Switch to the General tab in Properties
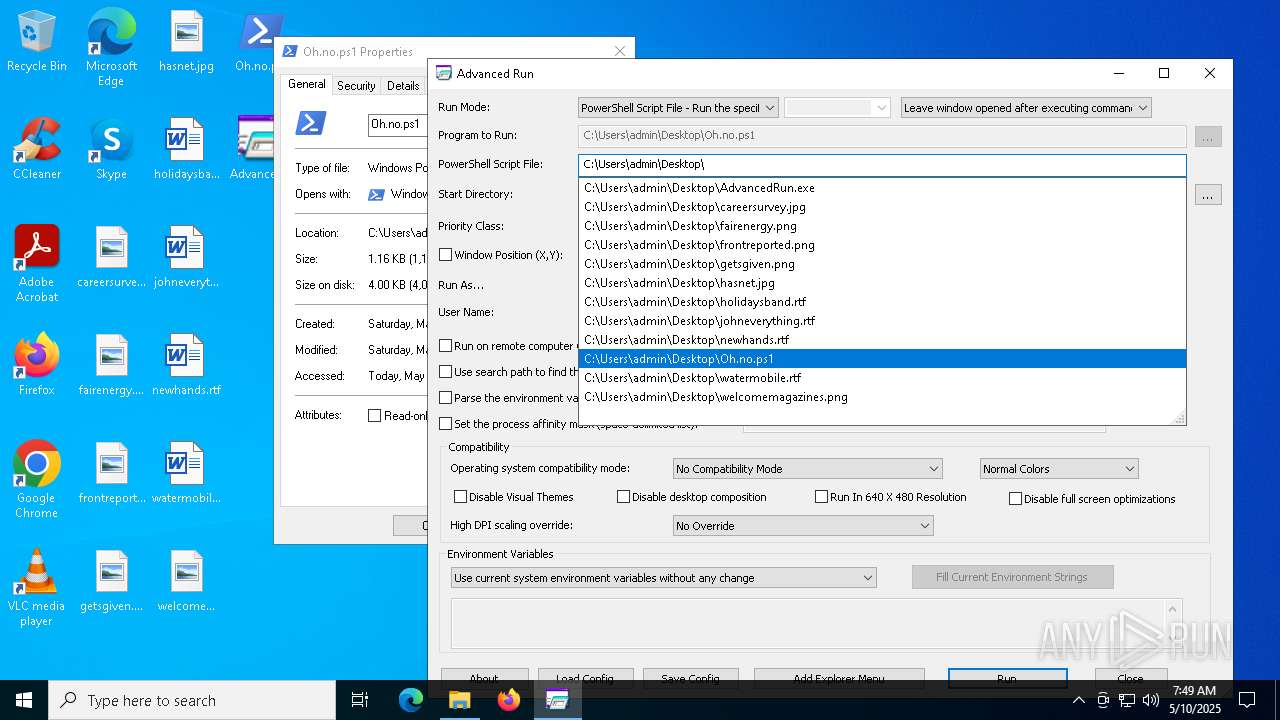 tap(306, 85)
